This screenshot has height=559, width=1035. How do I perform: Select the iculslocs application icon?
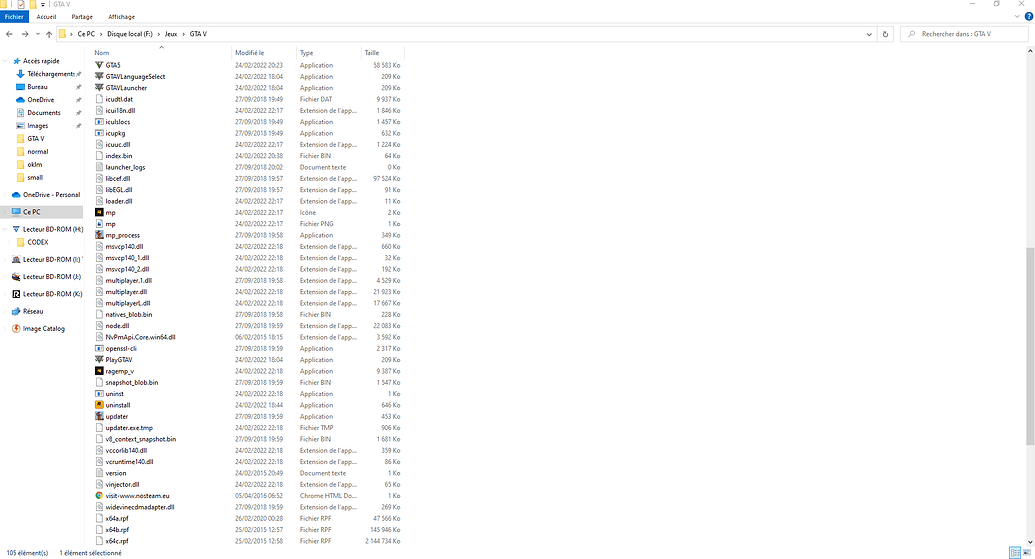click(x=99, y=122)
